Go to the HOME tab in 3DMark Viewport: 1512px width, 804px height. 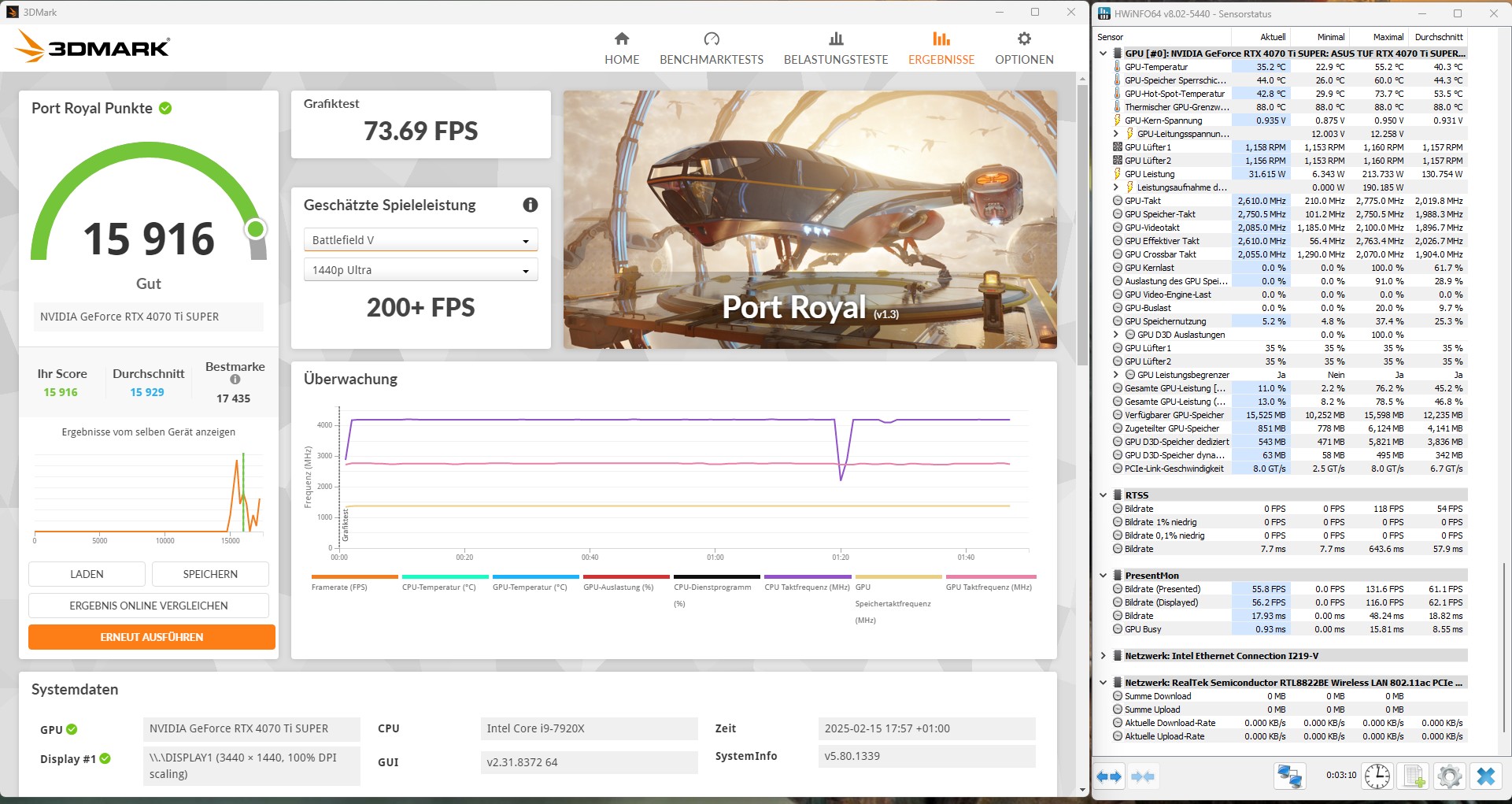tap(622, 49)
